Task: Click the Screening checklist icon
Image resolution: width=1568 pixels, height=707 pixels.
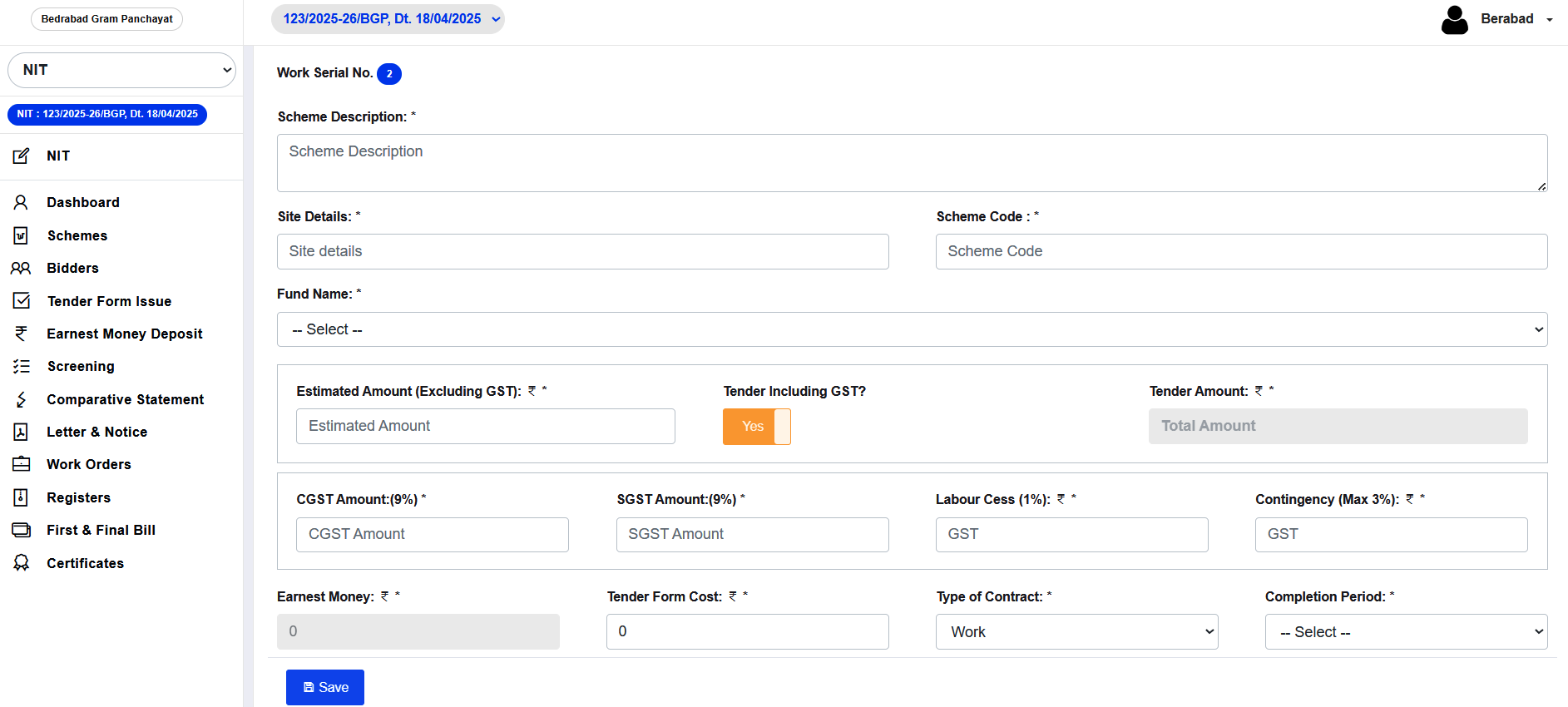Action: pos(21,366)
